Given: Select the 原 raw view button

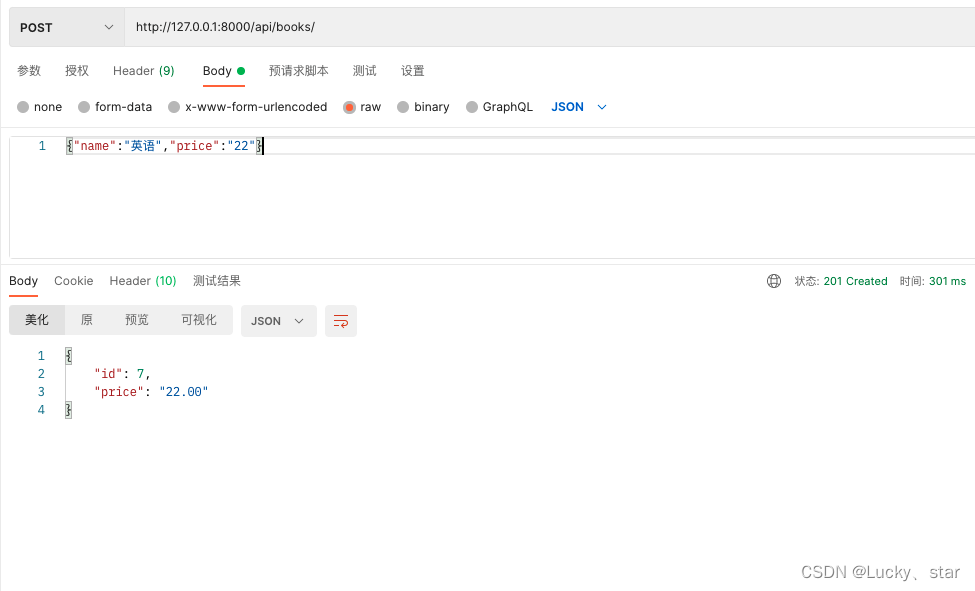Looking at the screenshot, I should pyautogui.click(x=86, y=320).
